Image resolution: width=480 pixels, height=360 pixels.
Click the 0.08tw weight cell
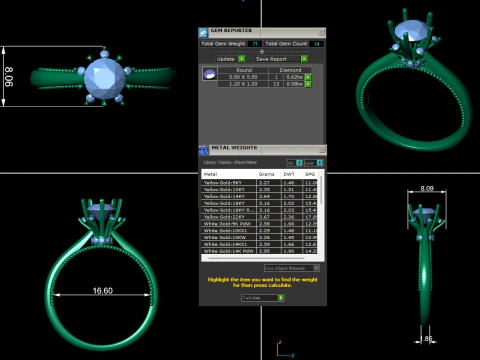(294, 84)
